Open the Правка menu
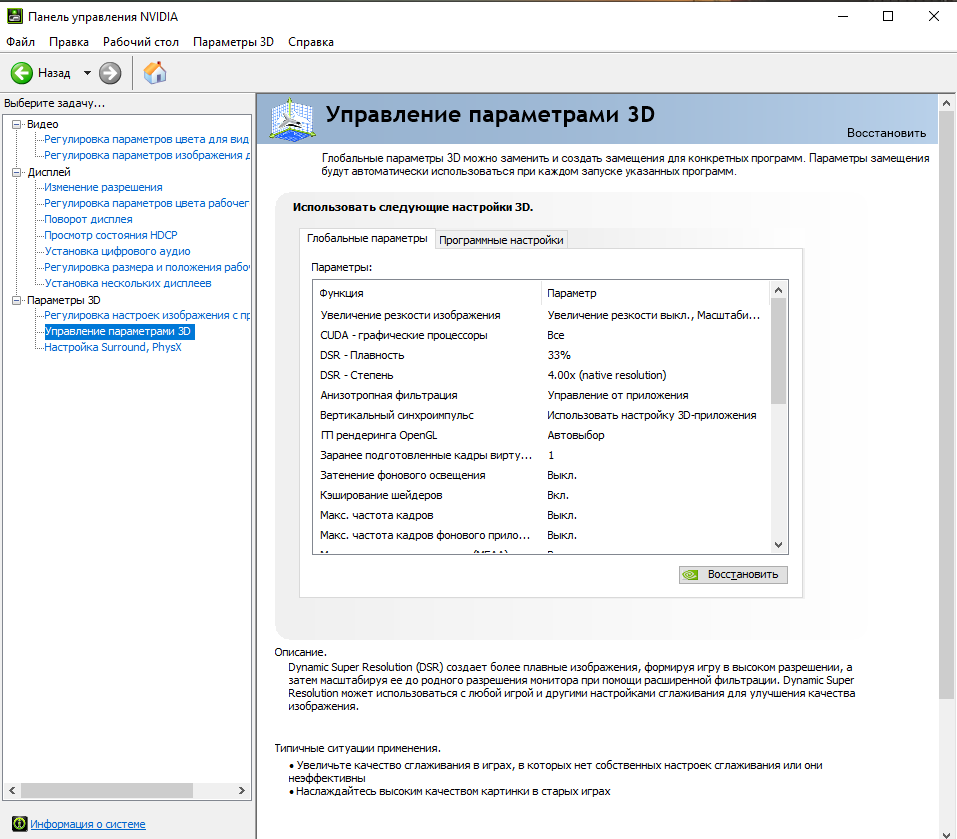Screen dimensions: 957x839 pos(69,42)
